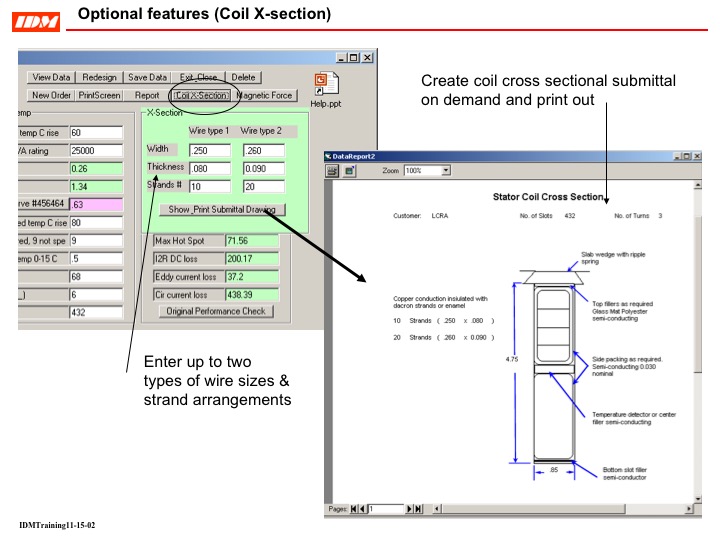The image size is (720, 540).
Task: Go to the next report page
Action: point(408,509)
